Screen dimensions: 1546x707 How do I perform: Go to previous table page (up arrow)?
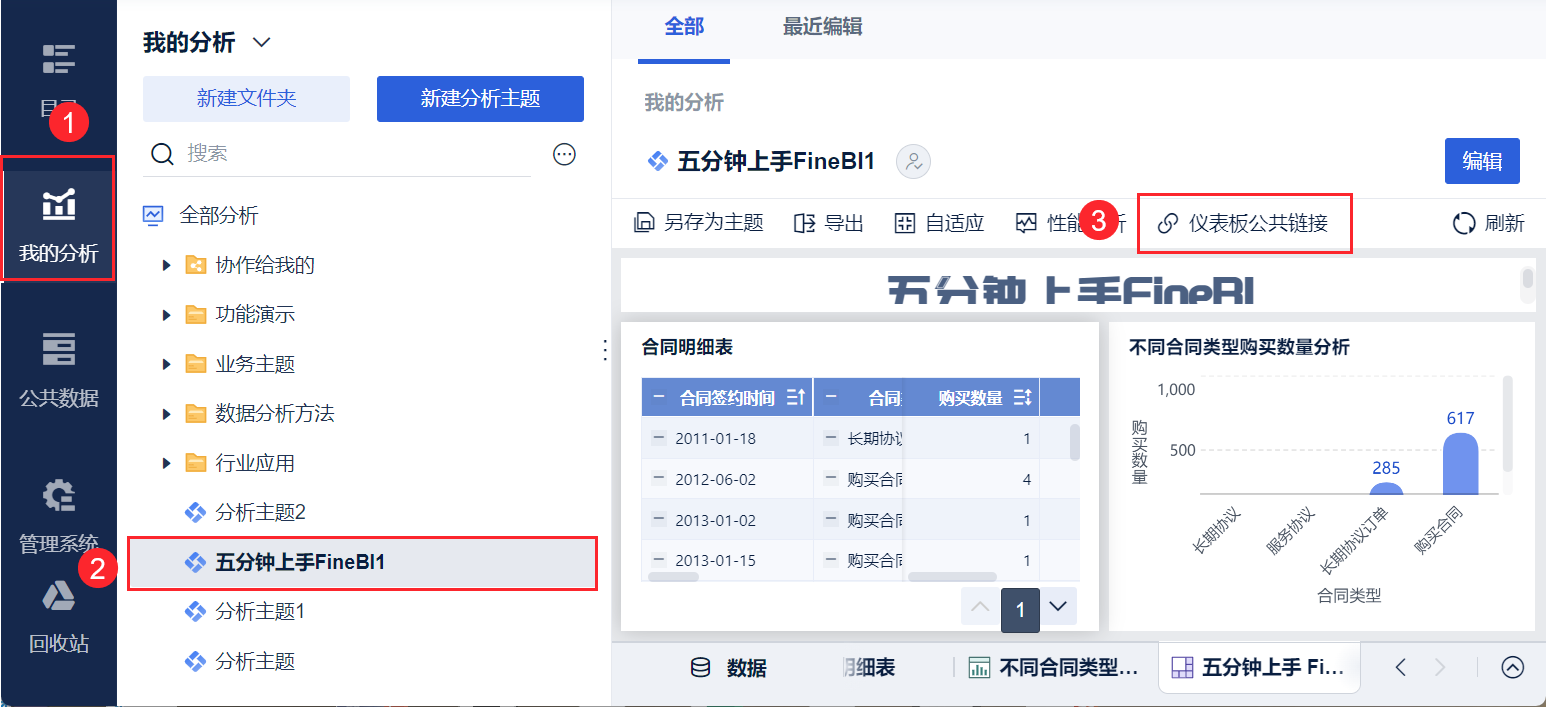(980, 607)
